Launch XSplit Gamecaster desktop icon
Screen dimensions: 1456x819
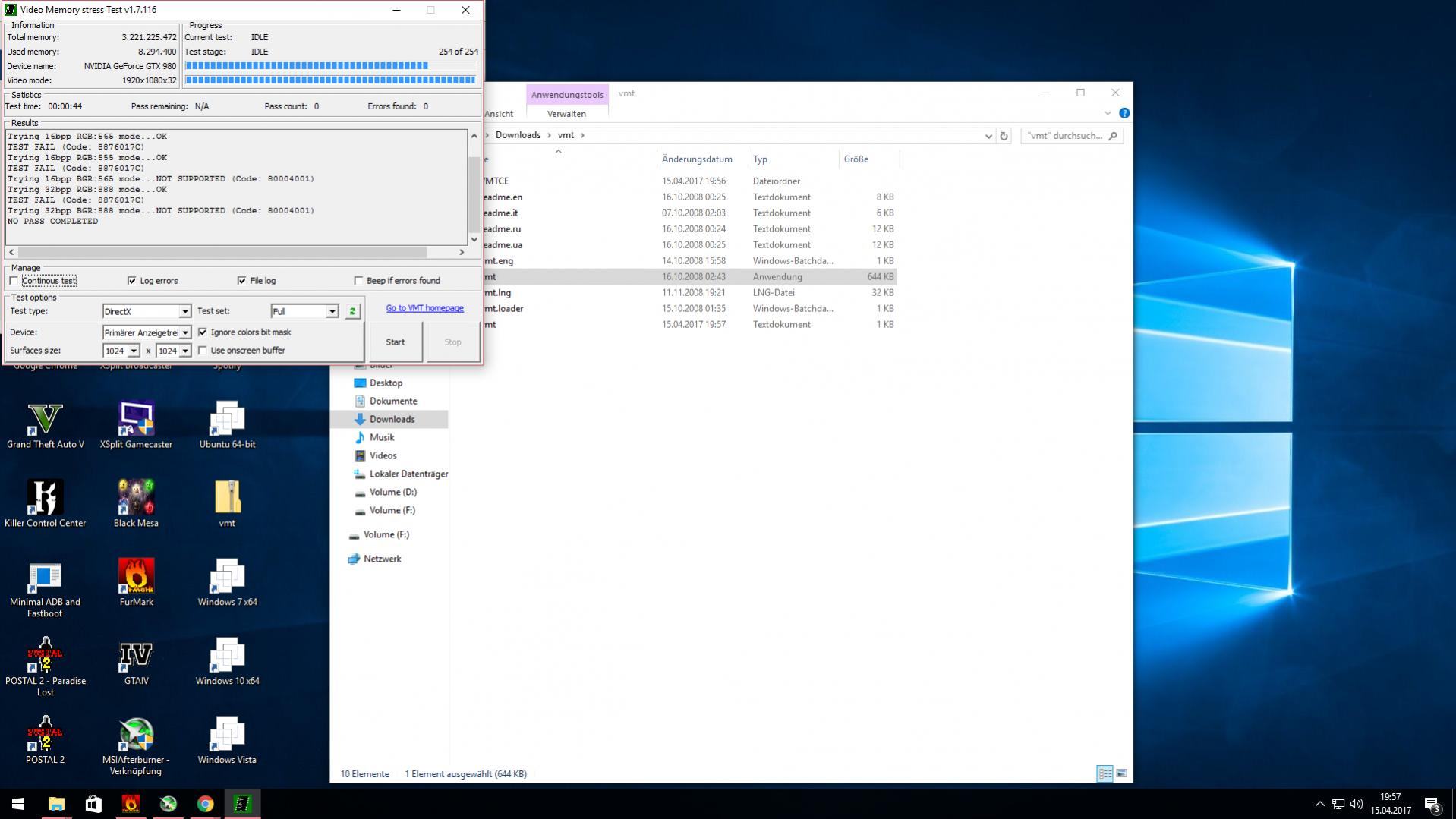coord(136,426)
